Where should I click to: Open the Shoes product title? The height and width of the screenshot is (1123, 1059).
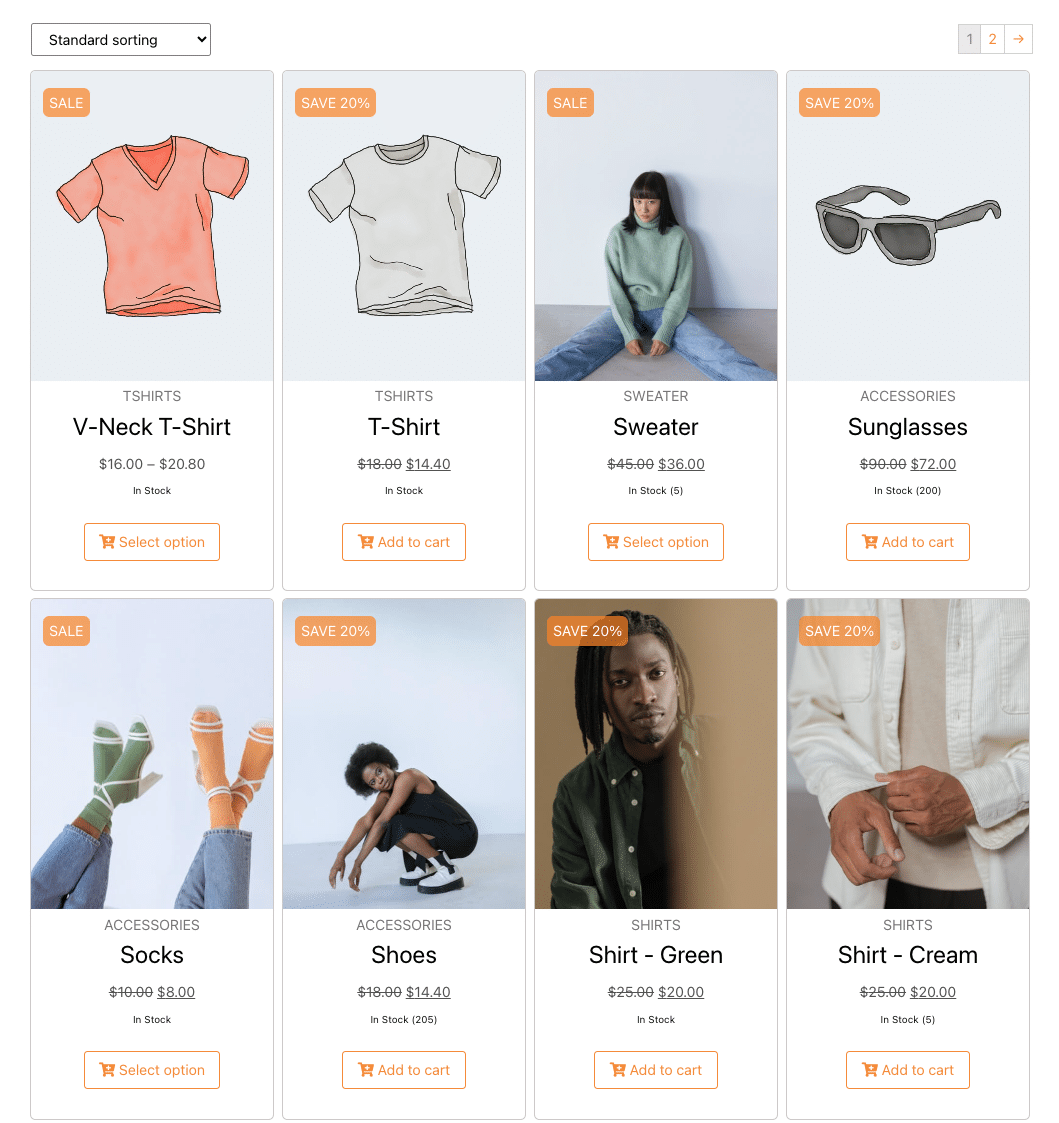tap(404, 955)
